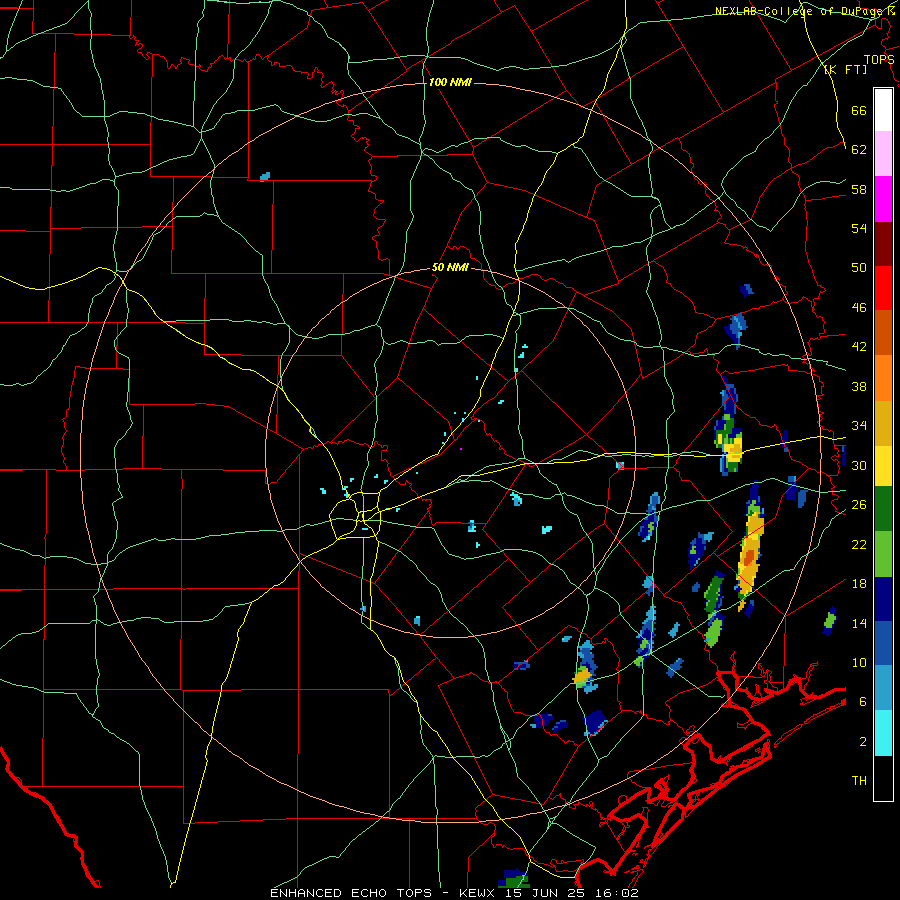This screenshot has width=900, height=900.
Task: Click the "TH" threshold legend label
Action: pos(859,781)
